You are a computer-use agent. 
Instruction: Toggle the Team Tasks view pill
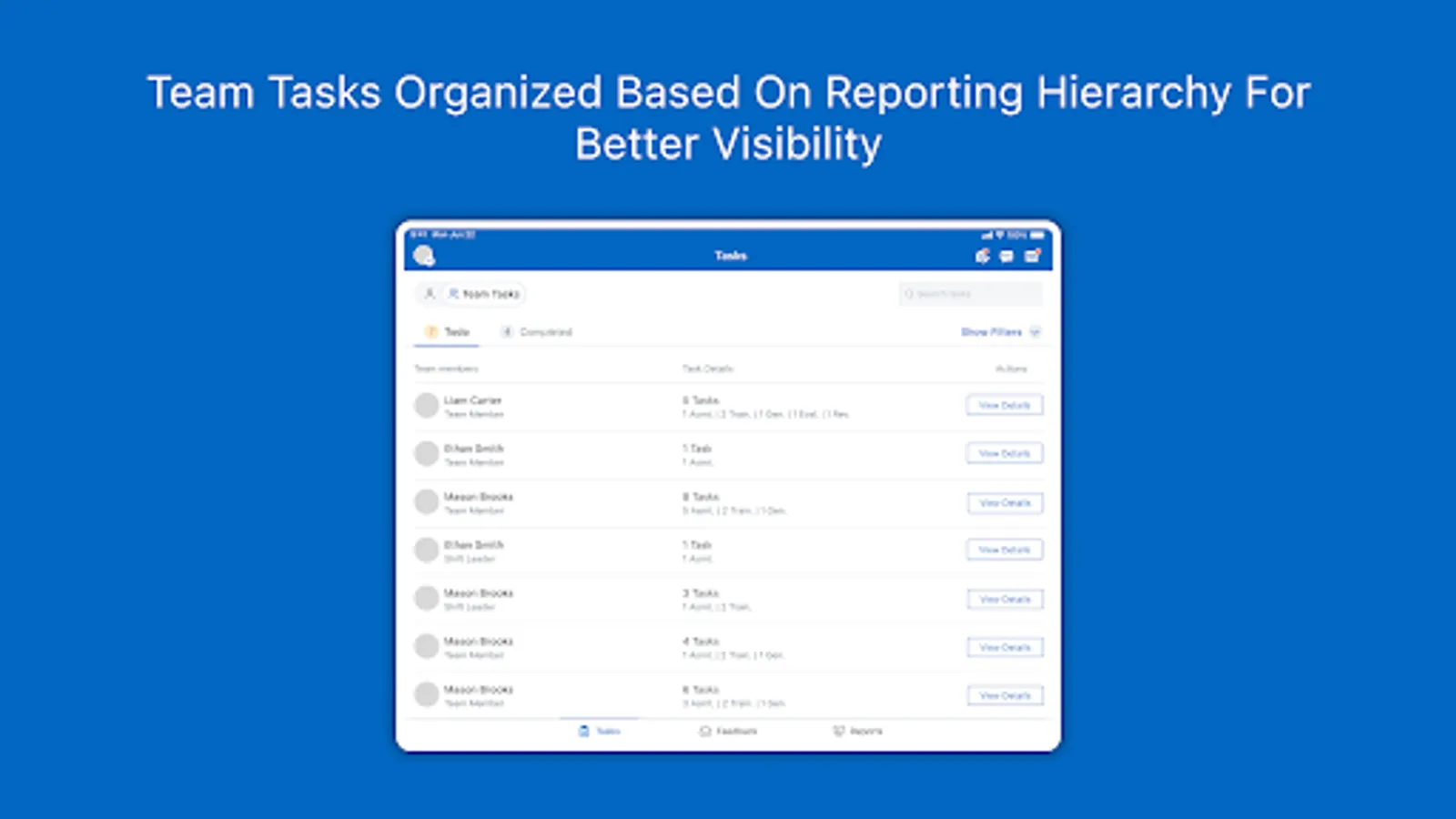(484, 294)
